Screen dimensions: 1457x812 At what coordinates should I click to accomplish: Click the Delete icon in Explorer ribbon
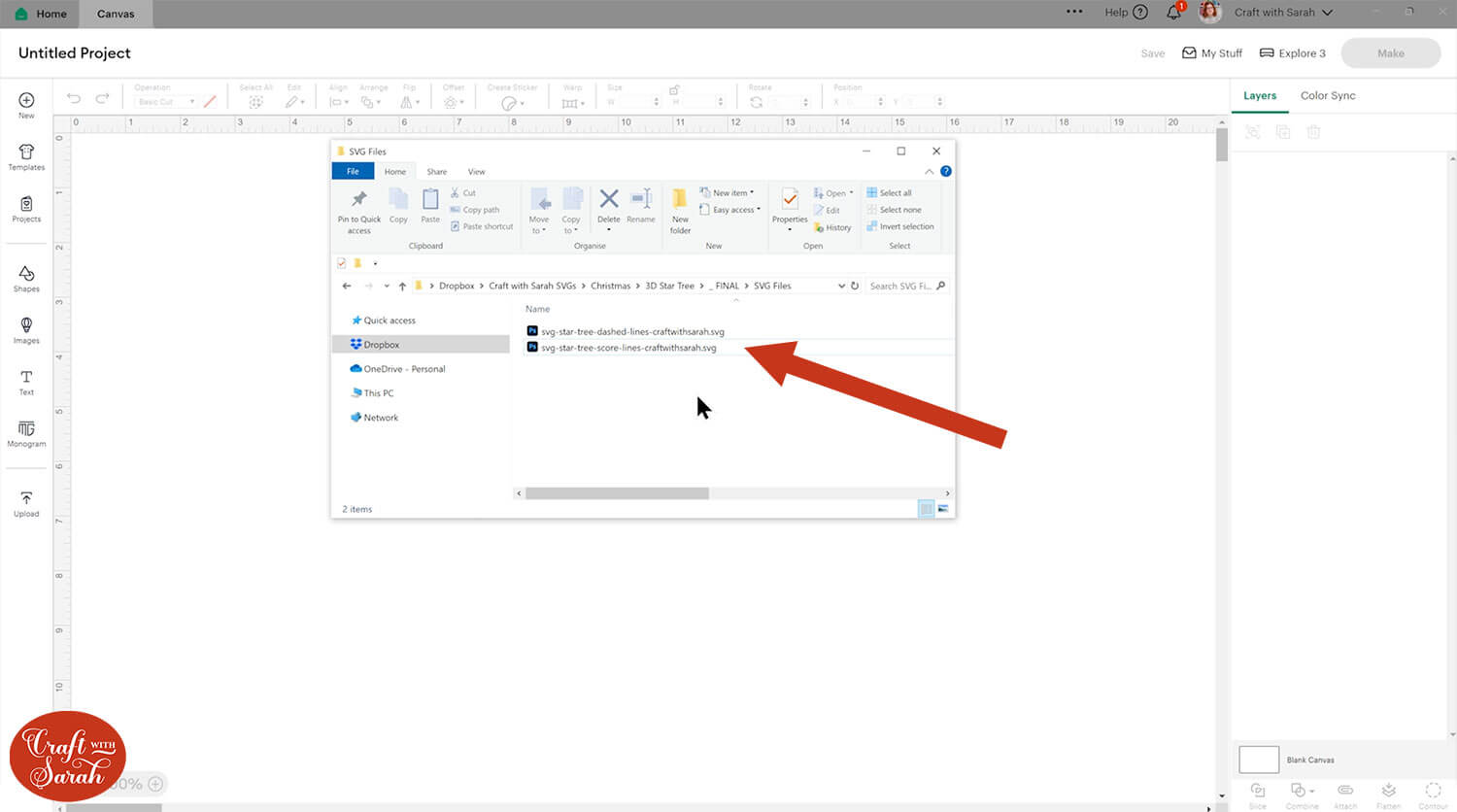[609, 205]
